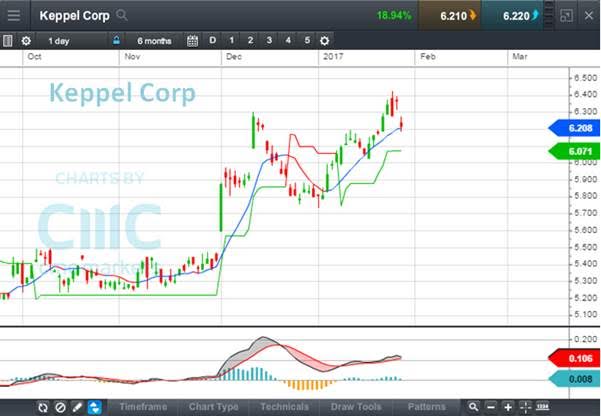Viewport: 601px width, 416px height.
Task: Click the clear circle-slash icon
Action: click(60, 407)
